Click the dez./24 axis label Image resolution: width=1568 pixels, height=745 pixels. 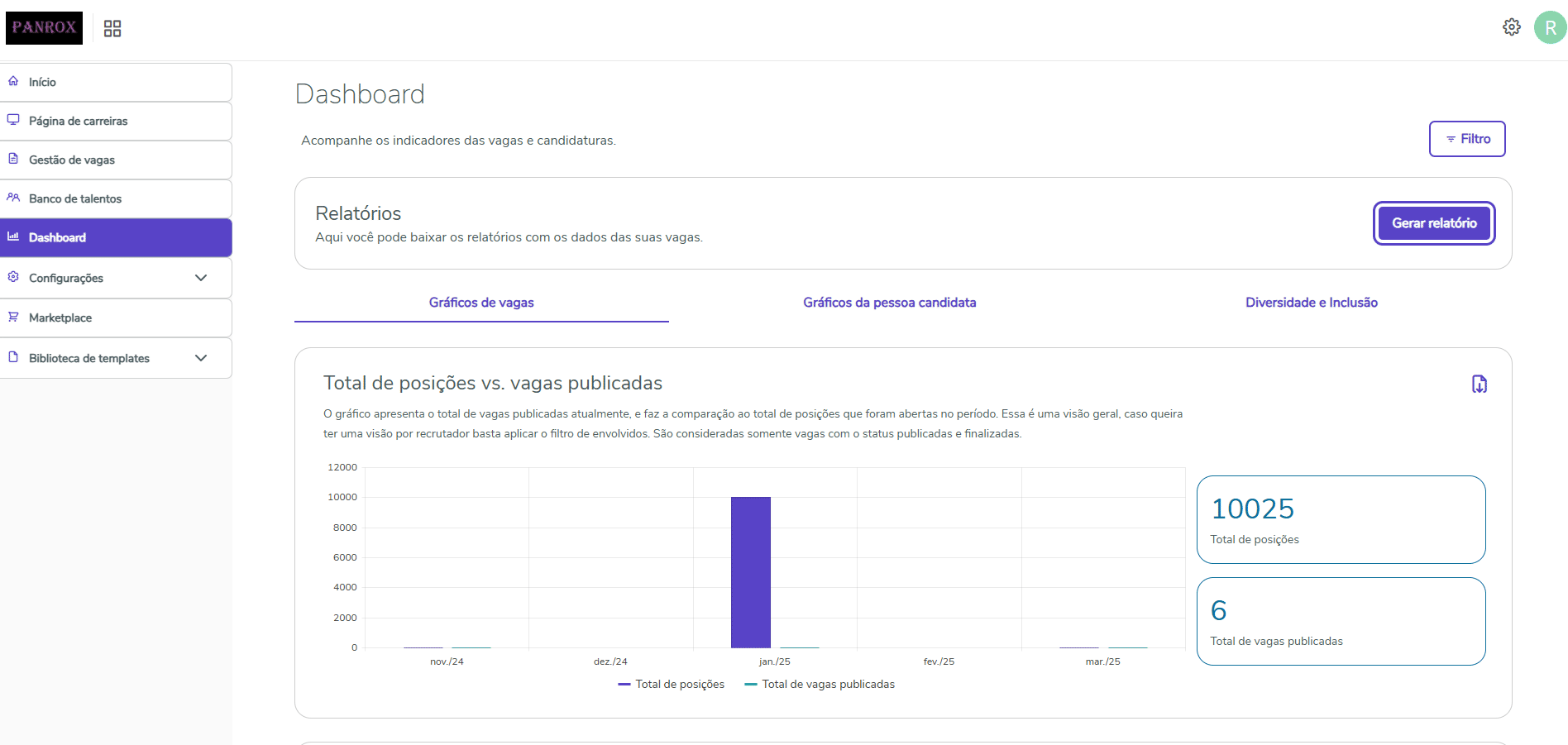click(610, 661)
